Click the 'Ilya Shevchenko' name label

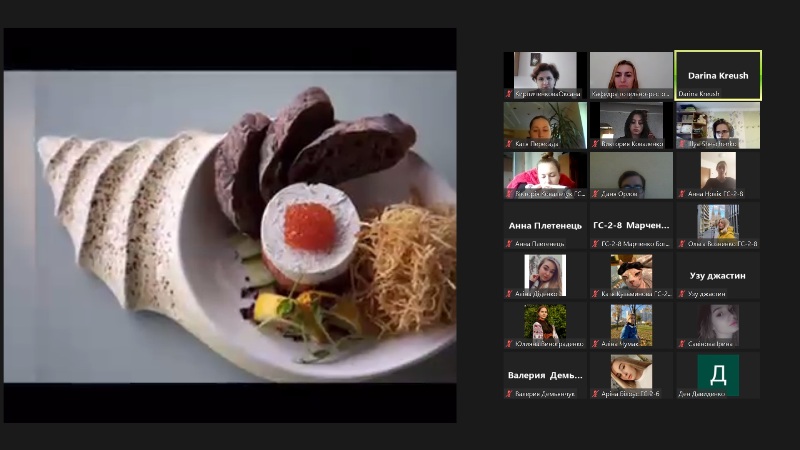(712, 144)
